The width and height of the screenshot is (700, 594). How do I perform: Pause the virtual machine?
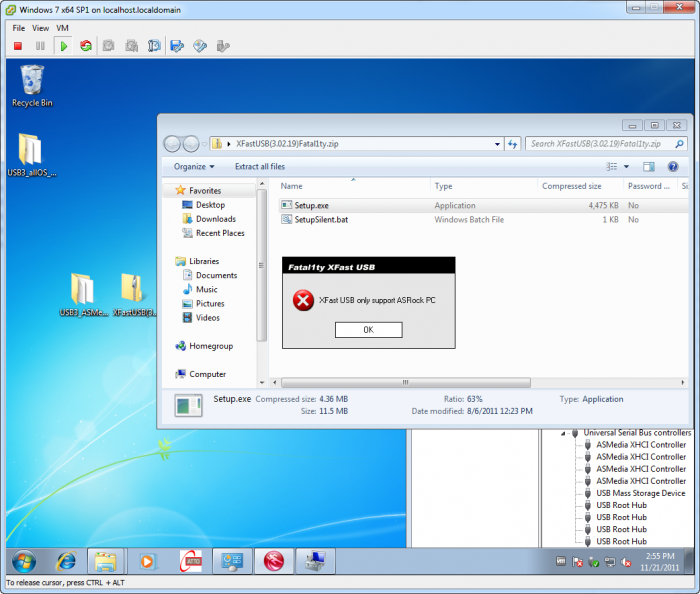click(x=40, y=46)
